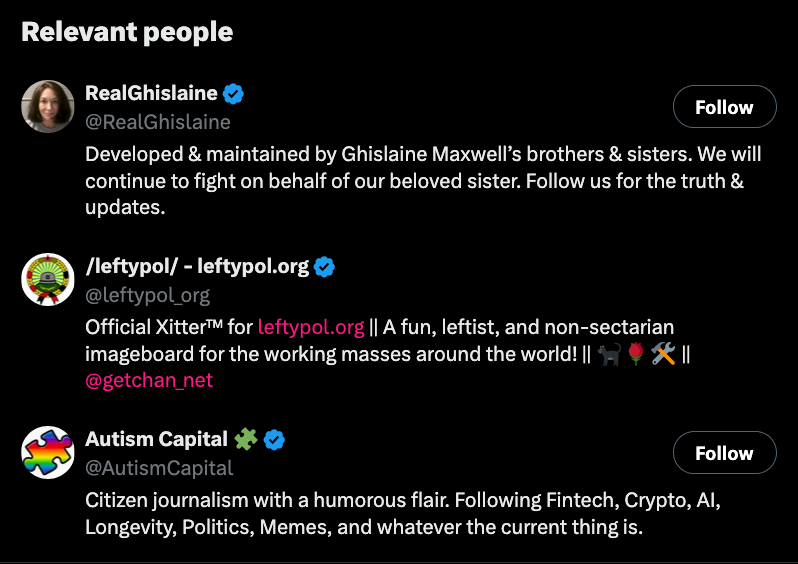
Task: Click the RealGhislaine display name
Action: [151, 93]
